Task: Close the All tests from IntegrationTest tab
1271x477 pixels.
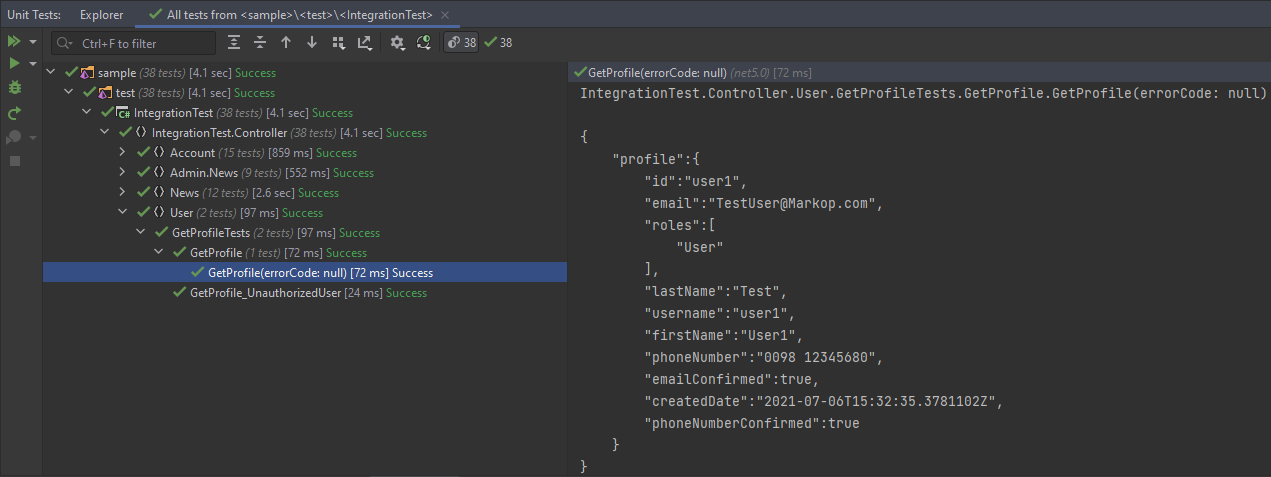Action: coord(444,15)
